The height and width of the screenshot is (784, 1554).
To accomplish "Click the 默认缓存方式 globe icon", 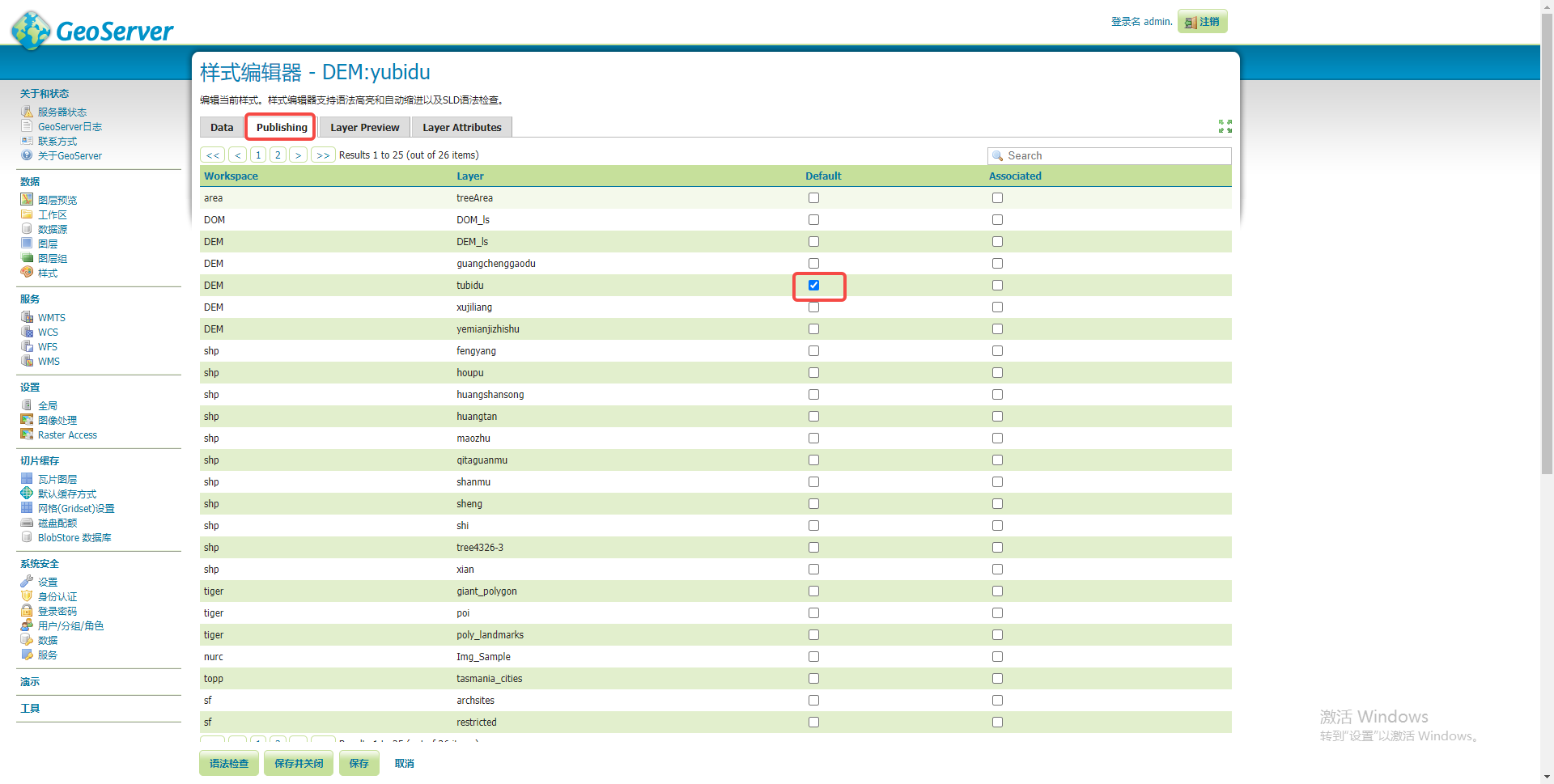I will (x=27, y=494).
